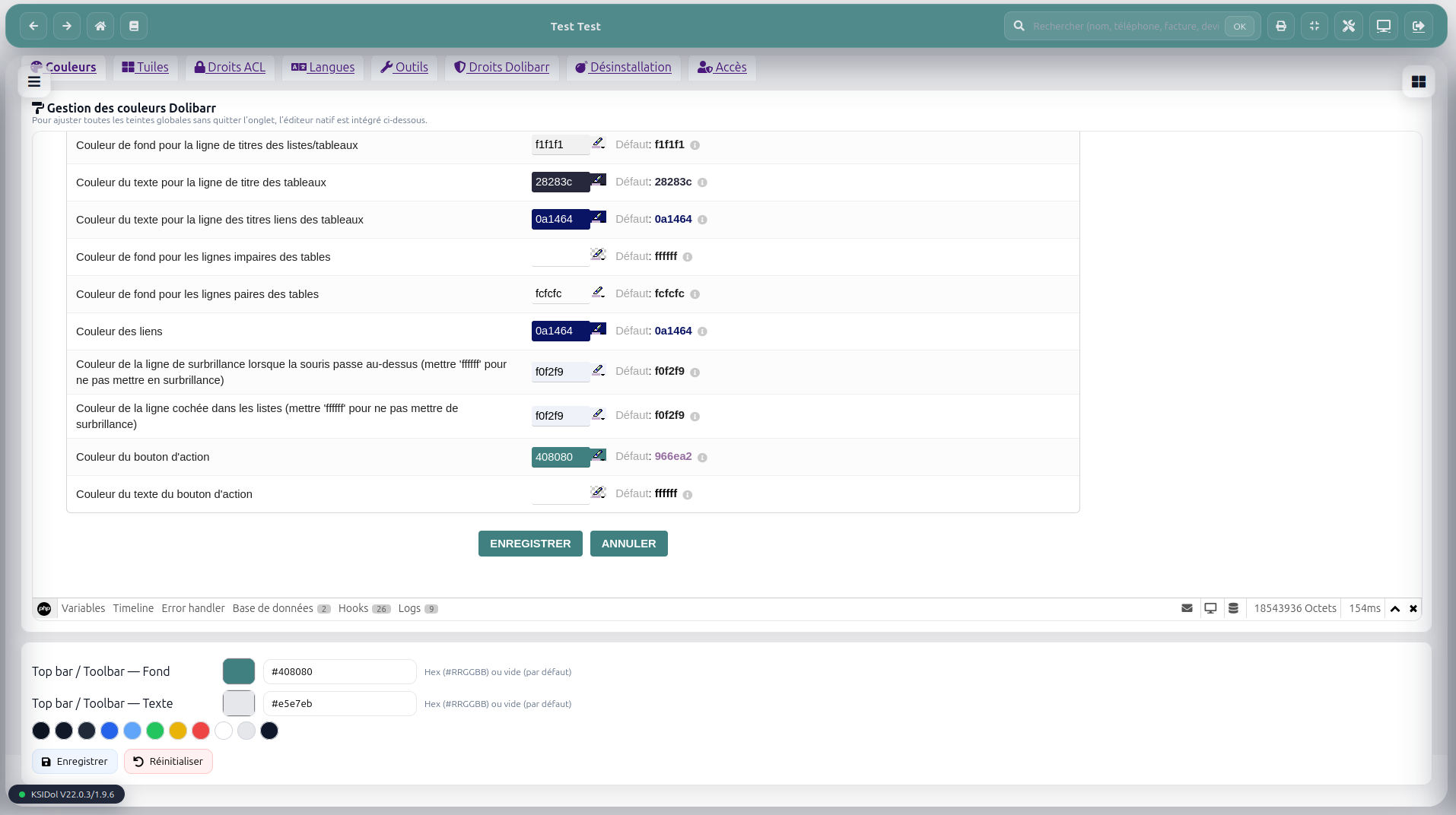Click the PHP debug bar logo

pyautogui.click(x=44, y=609)
